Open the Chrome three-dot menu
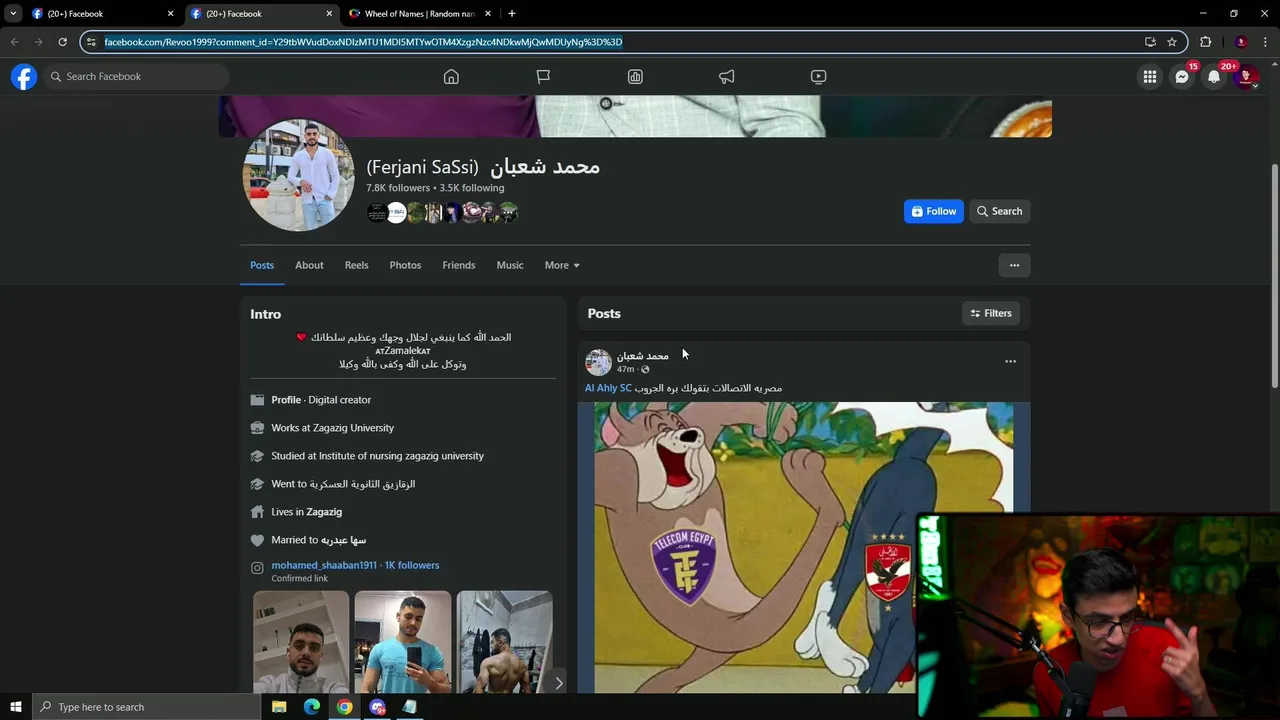 pyautogui.click(x=1266, y=42)
